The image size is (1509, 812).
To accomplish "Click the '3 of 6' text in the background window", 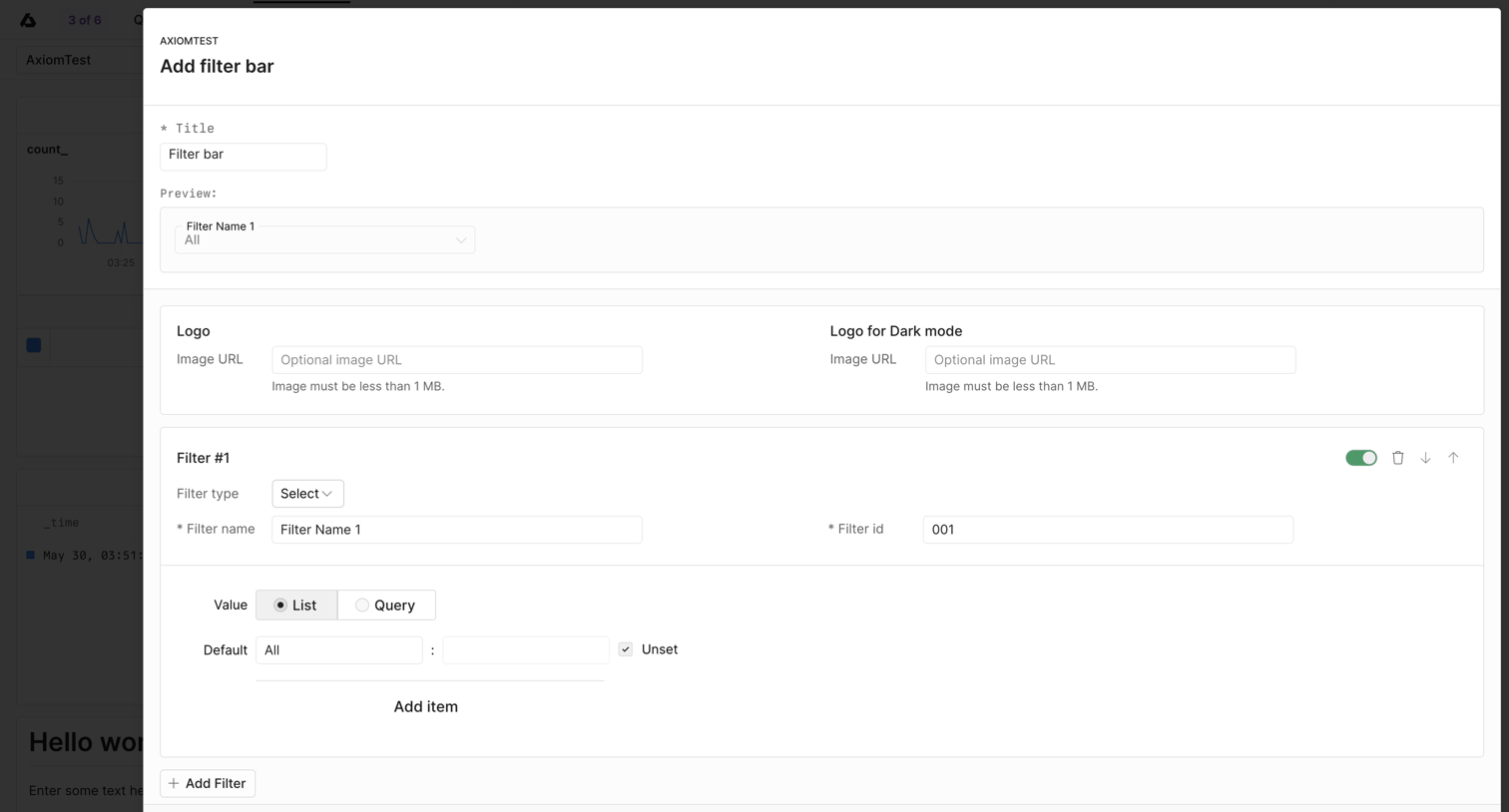I will click(x=85, y=20).
